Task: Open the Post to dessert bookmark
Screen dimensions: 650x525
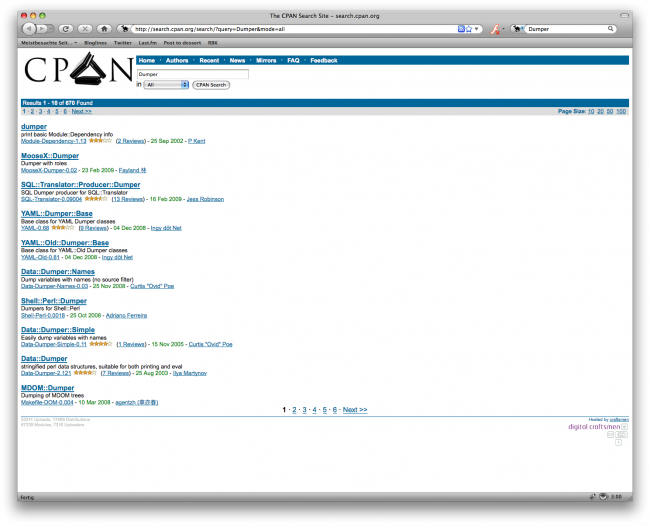Action: pos(182,43)
